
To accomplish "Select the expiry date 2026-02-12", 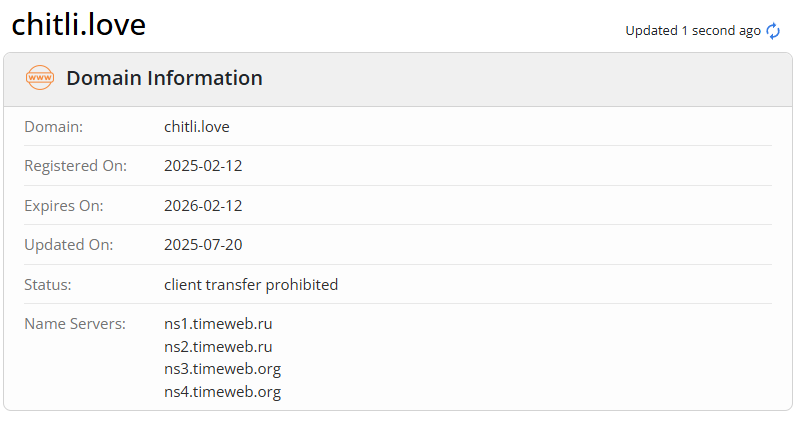I will [203, 206].
